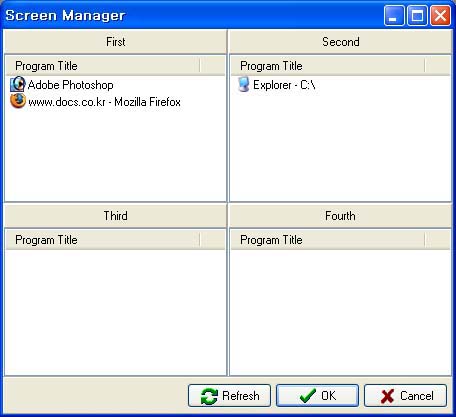This screenshot has width=456, height=417.
Task: Click the Explorer computer icon in Second list
Action: pyautogui.click(x=243, y=84)
